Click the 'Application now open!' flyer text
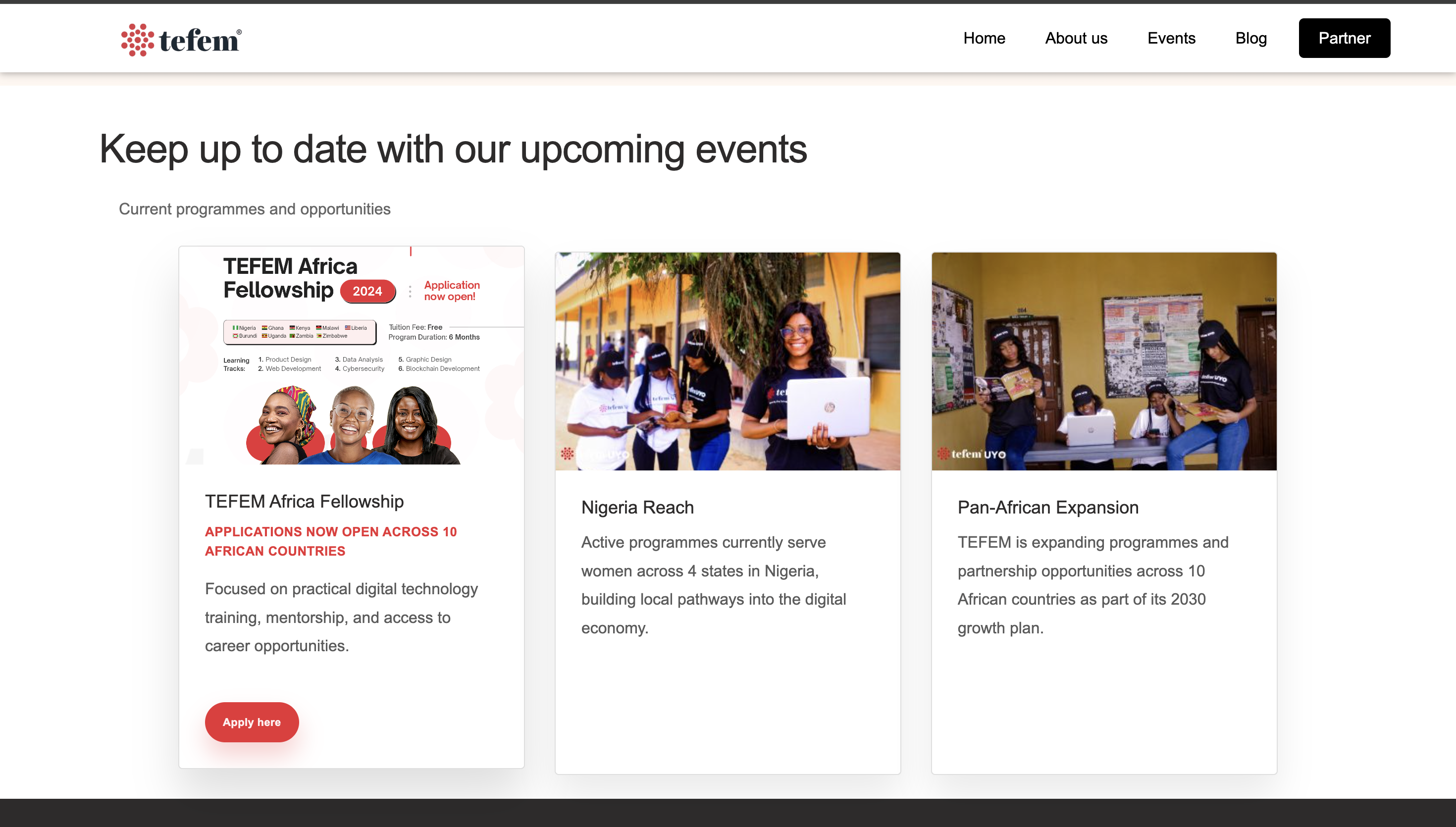Viewport: 1456px width, 827px height. (452, 290)
